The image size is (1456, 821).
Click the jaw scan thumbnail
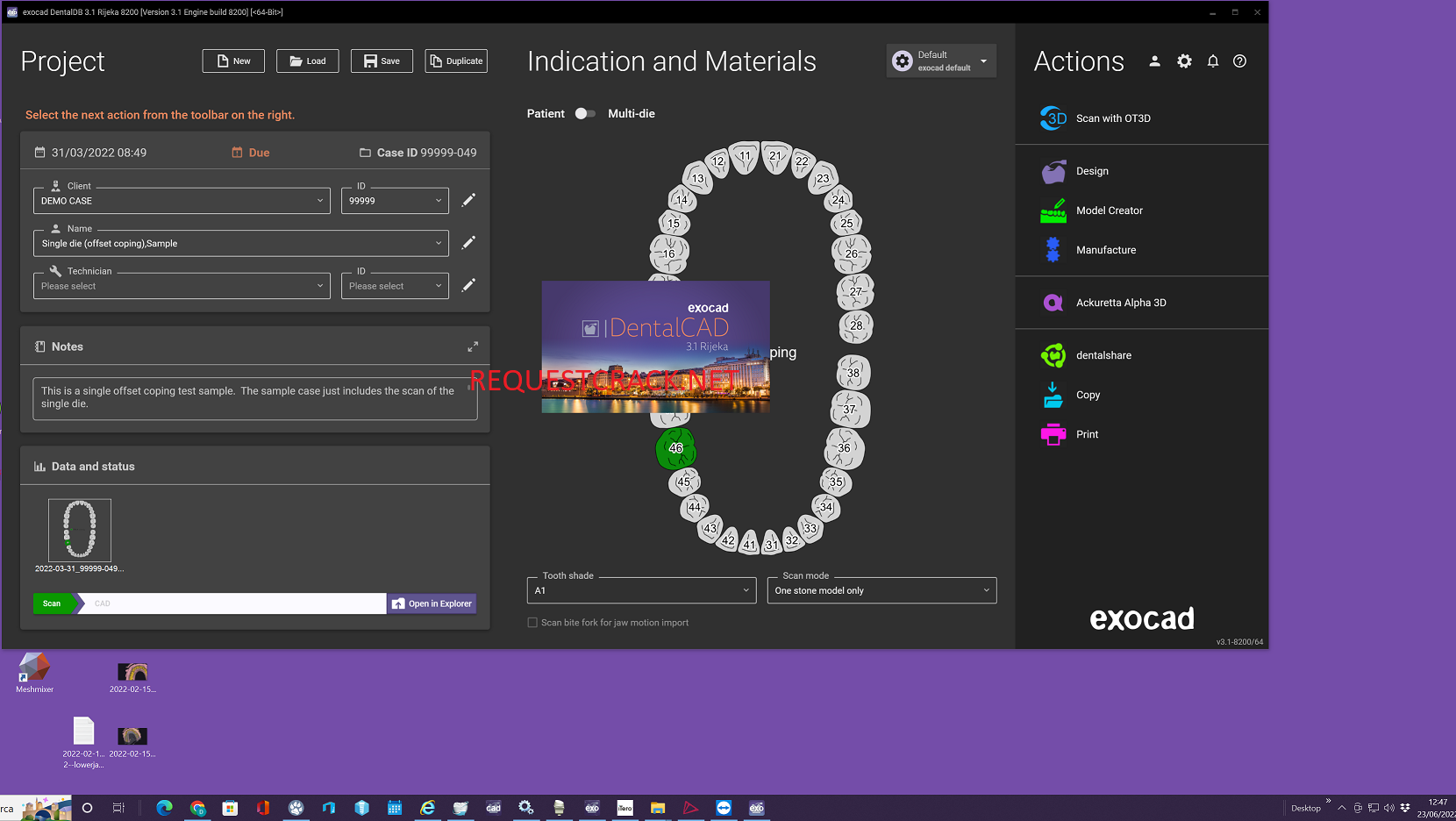click(x=80, y=530)
